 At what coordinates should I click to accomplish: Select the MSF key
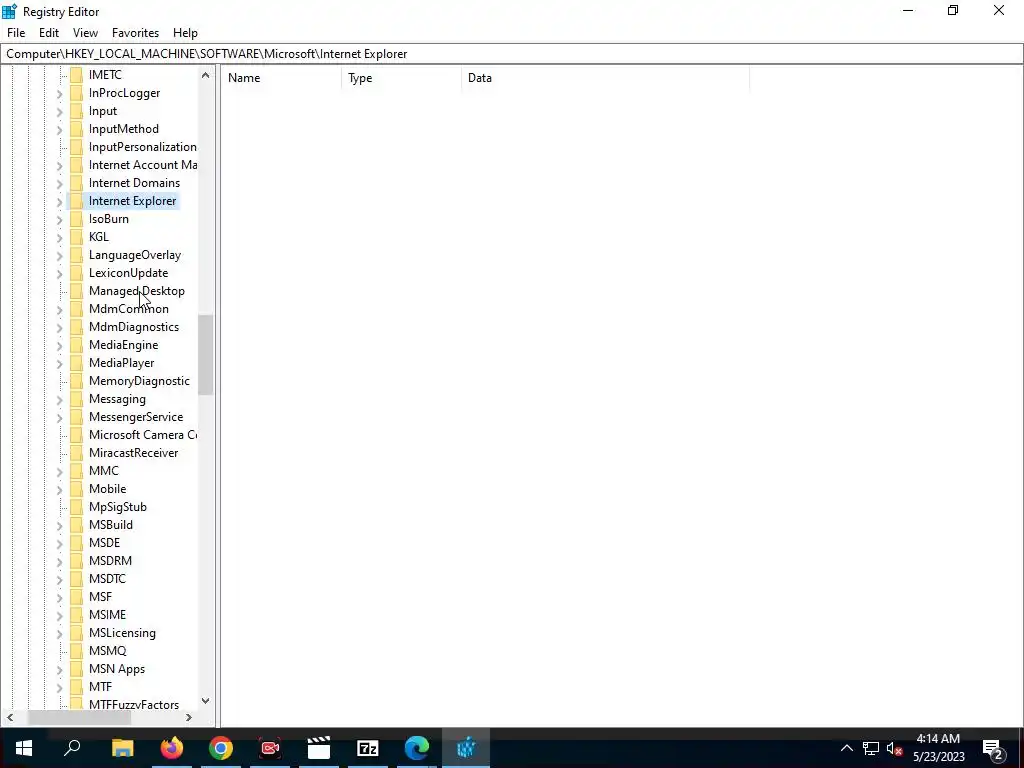coord(101,597)
